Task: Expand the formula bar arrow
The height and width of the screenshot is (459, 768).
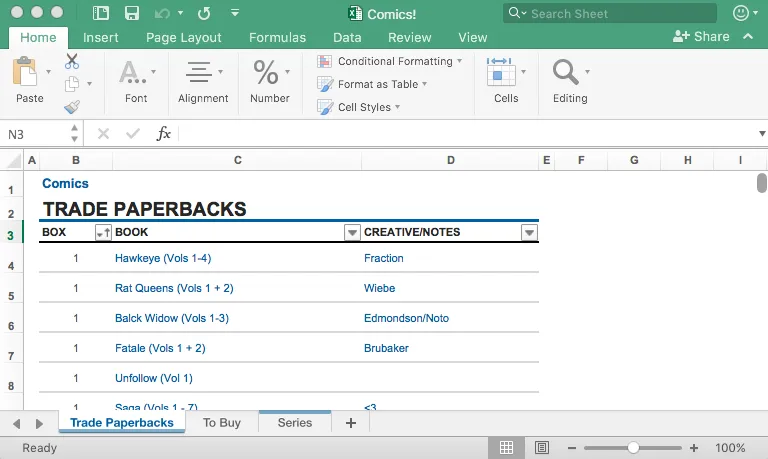Action: coord(762,133)
